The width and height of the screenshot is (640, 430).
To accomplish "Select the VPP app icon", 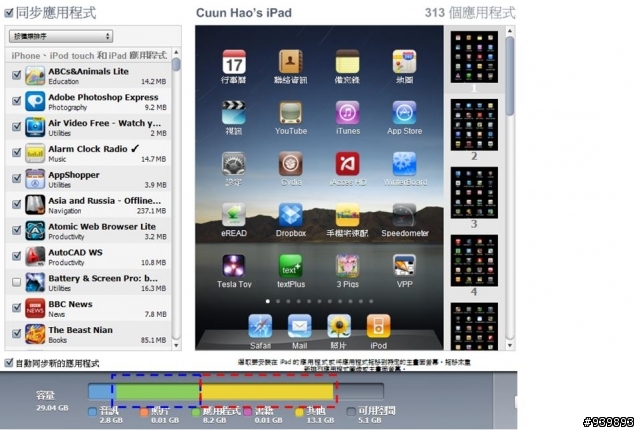I will pos(404,266).
